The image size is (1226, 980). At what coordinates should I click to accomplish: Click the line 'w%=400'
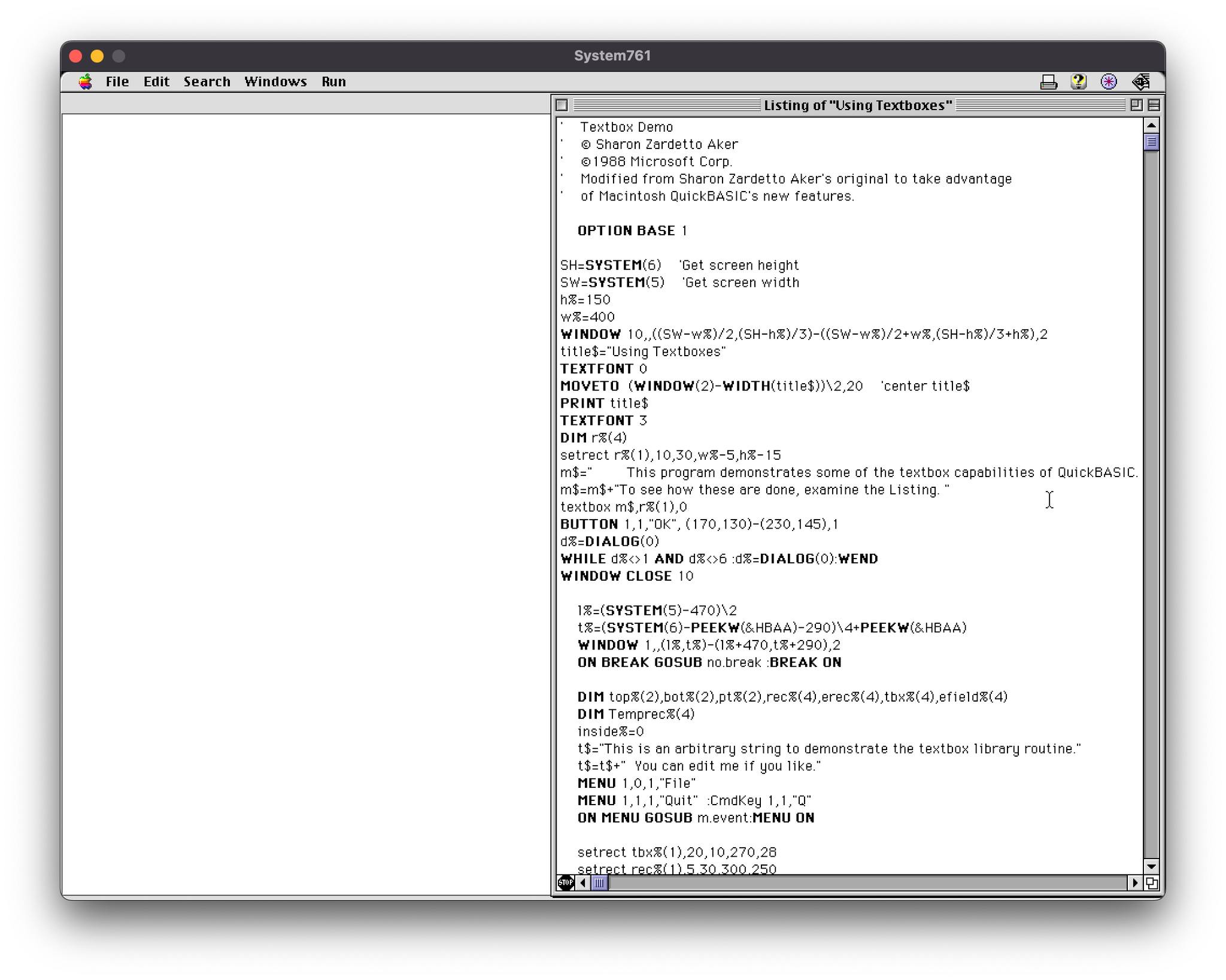588,317
